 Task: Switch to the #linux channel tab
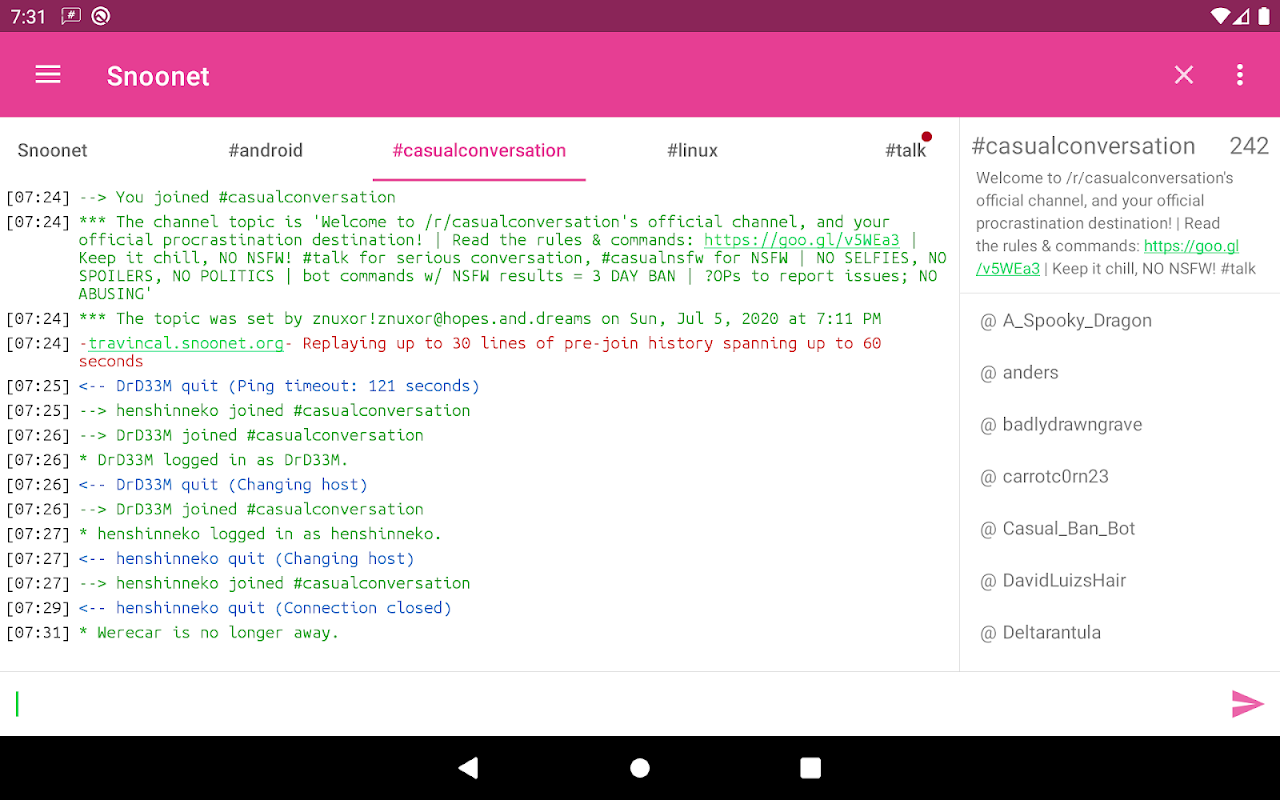tap(693, 150)
